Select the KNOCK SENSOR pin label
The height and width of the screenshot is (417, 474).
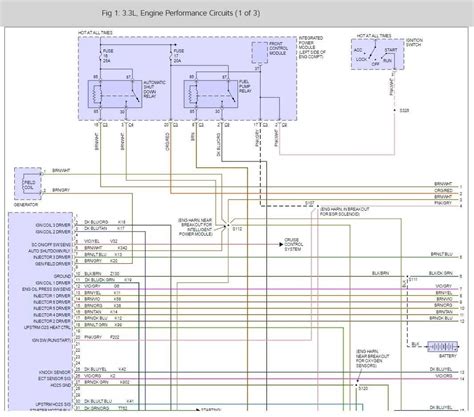[55, 372]
